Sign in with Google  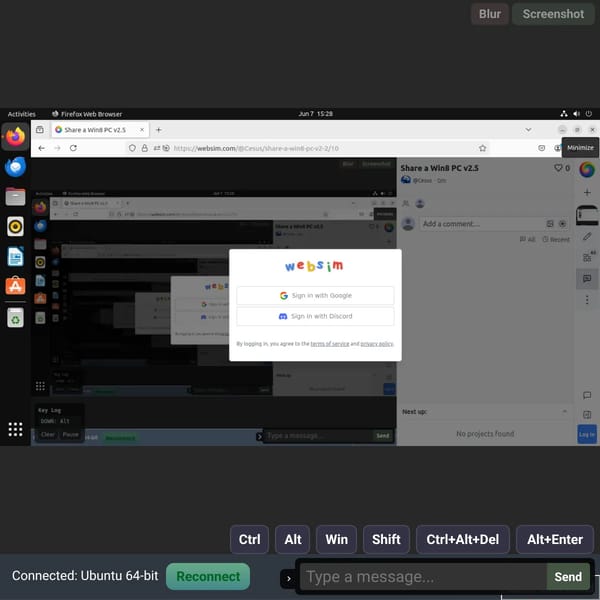[315, 295]
